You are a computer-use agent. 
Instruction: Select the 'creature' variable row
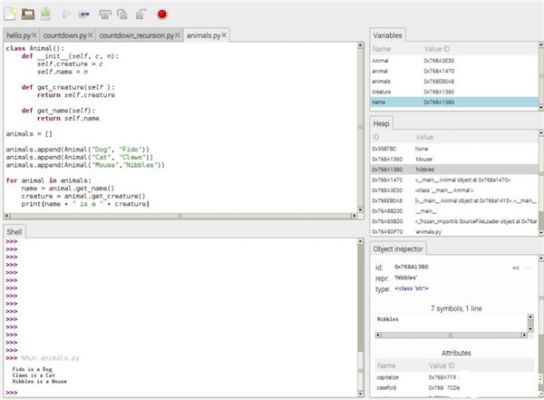(454, 92)
